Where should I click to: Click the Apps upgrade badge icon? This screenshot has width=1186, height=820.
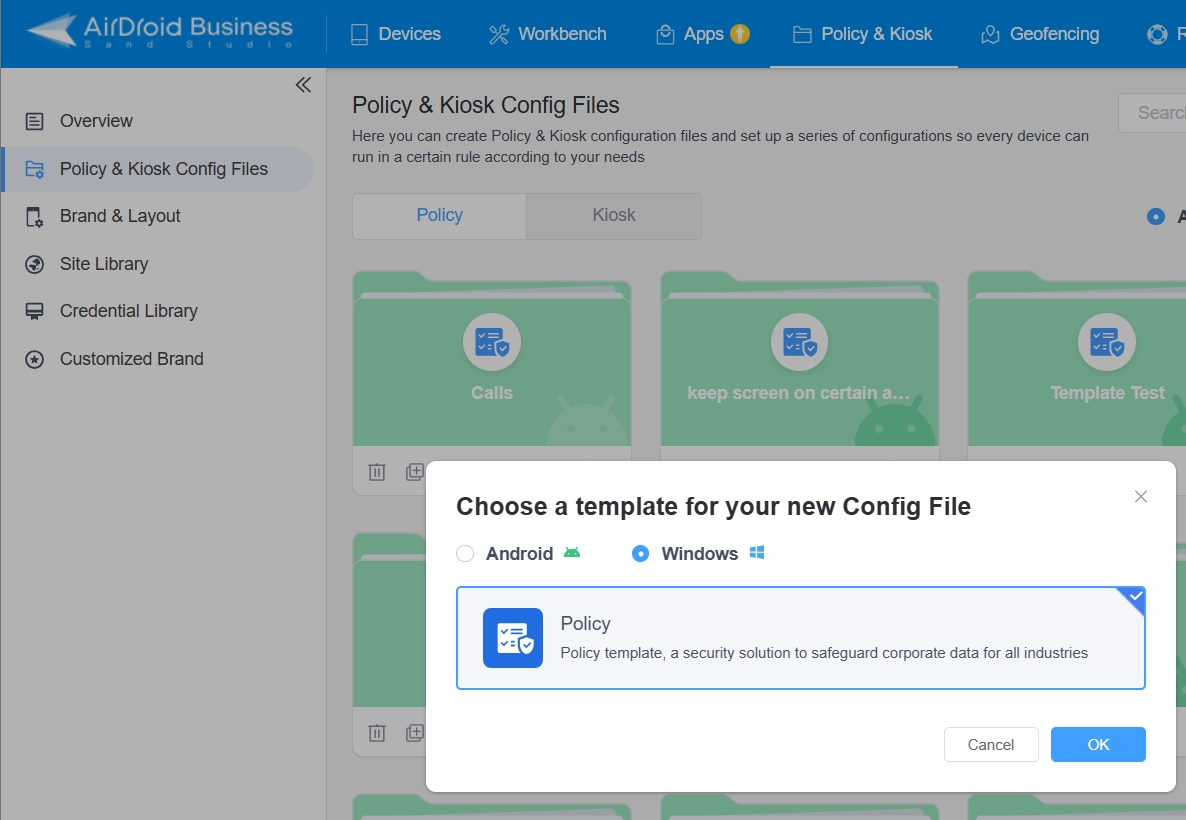pos(740,34)
